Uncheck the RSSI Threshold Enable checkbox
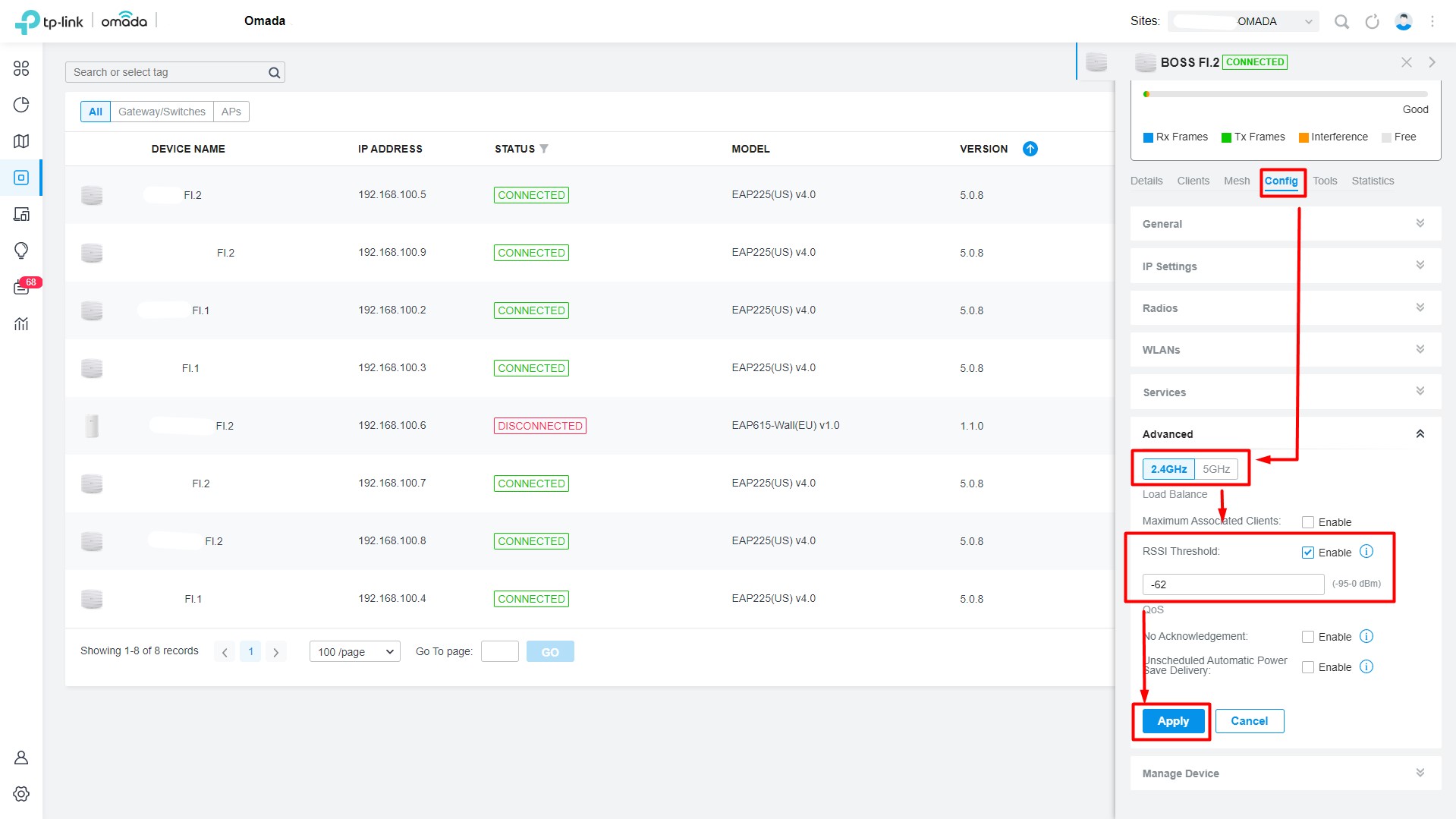Screen dimensions: 1456x819 point(1308,553)
